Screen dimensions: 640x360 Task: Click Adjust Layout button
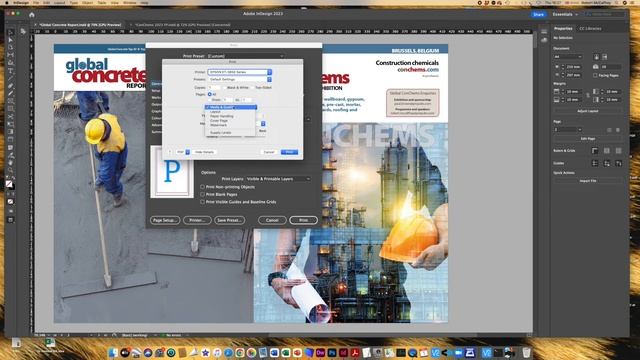coord(588,111)
